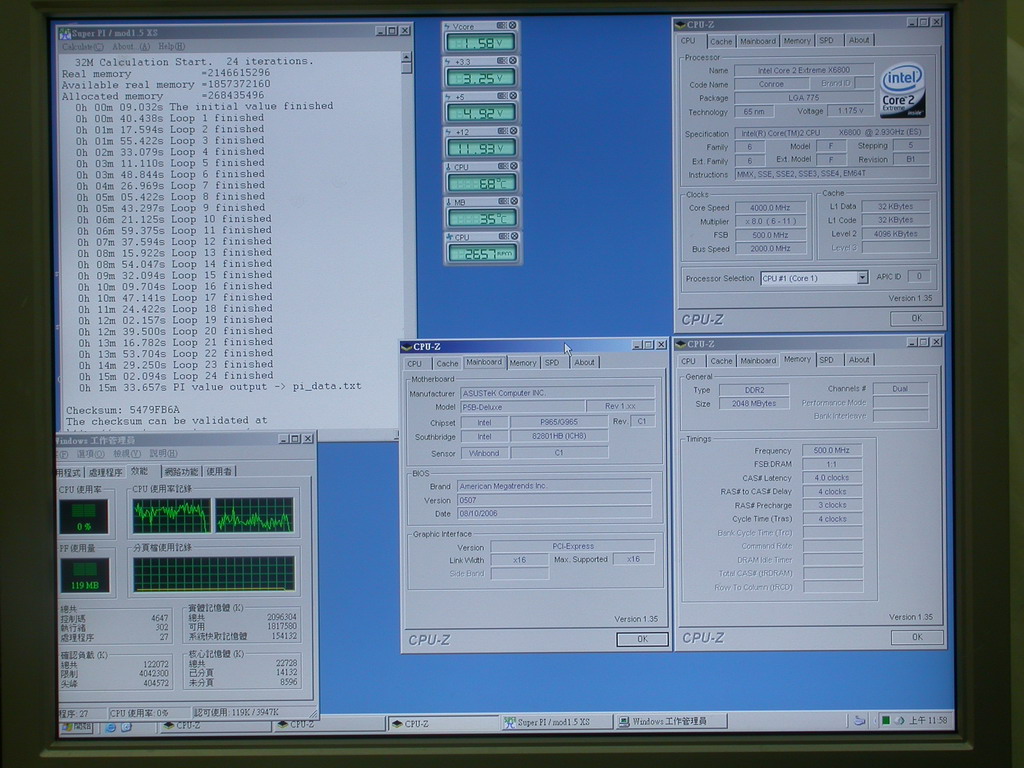The width and height of the screenshot is (1024, 768).
Task: Close the CPU temperature widget
Action: coord(514,167)
